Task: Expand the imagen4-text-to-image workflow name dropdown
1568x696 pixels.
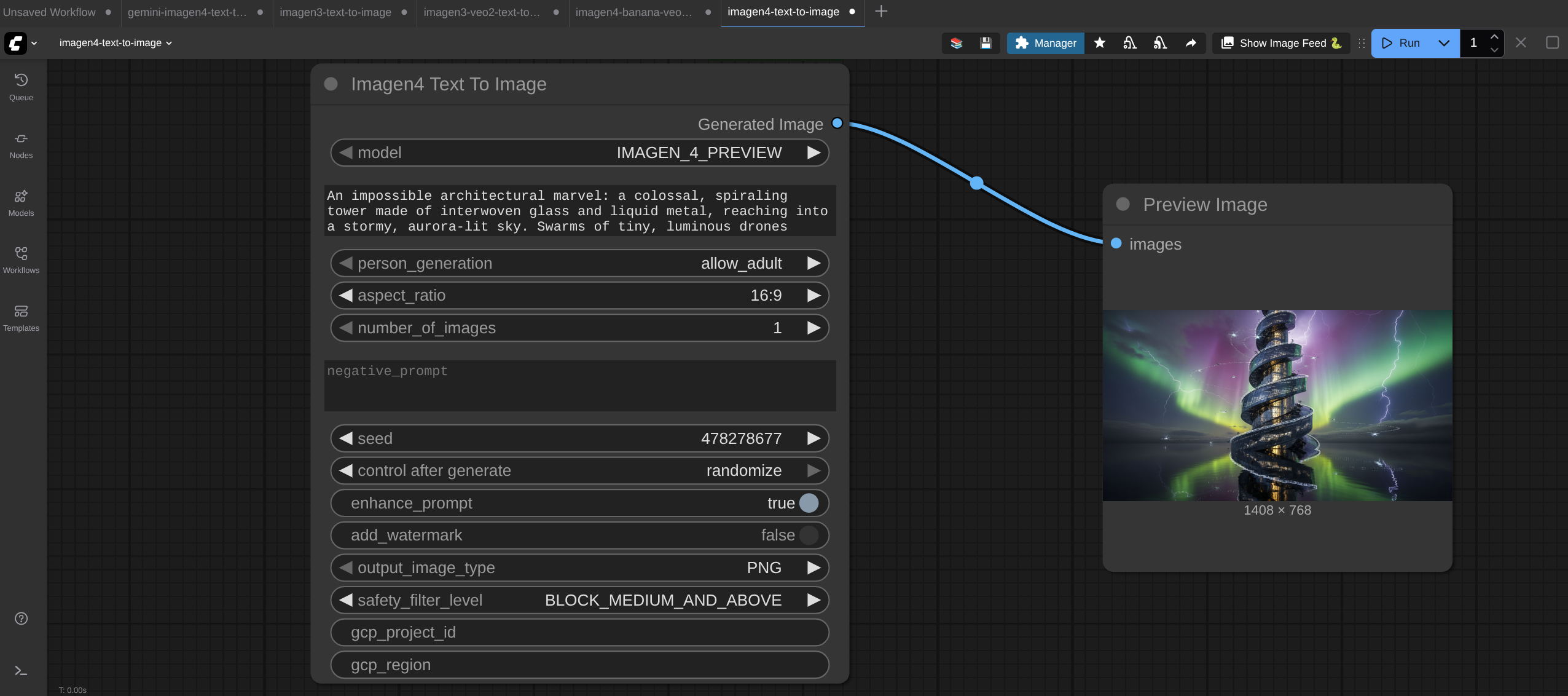Action: 115,43
